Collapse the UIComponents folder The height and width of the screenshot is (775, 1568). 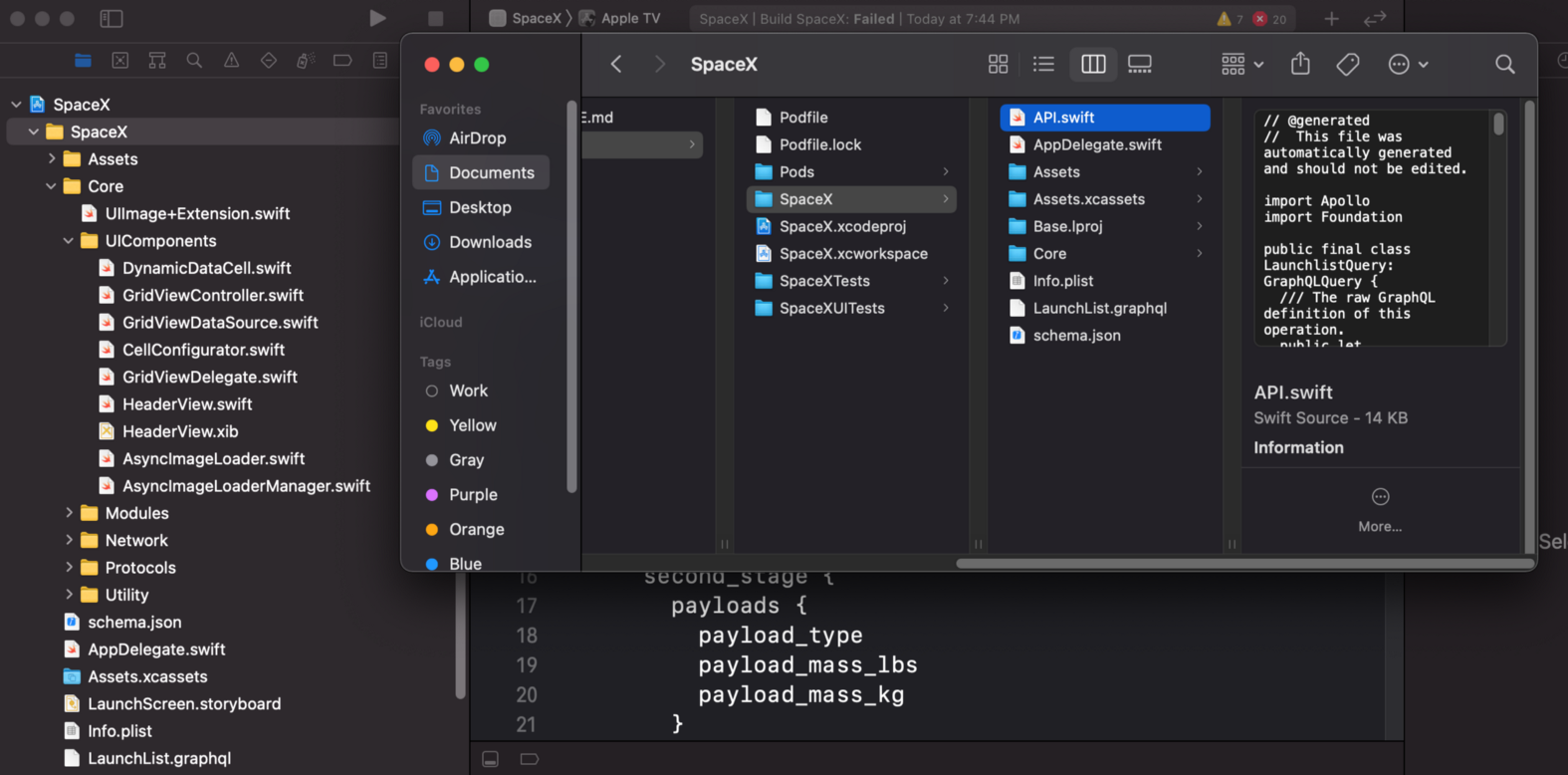point(69,241)
